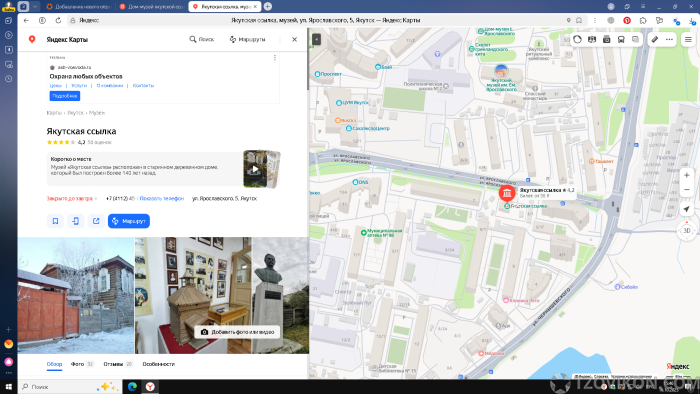Open the browser profile avatar

[611, 6]
